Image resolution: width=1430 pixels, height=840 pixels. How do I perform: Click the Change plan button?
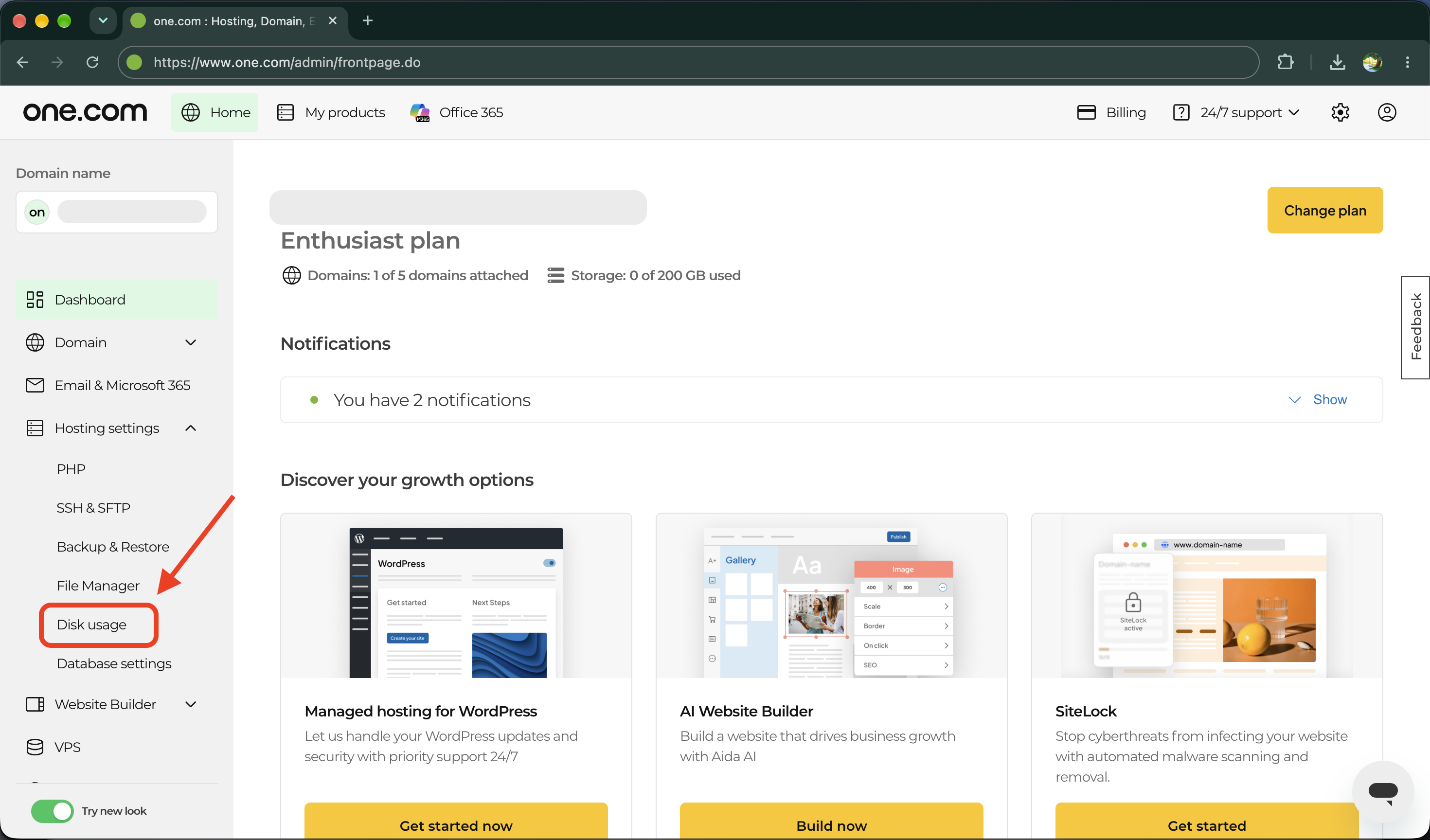1324,210
